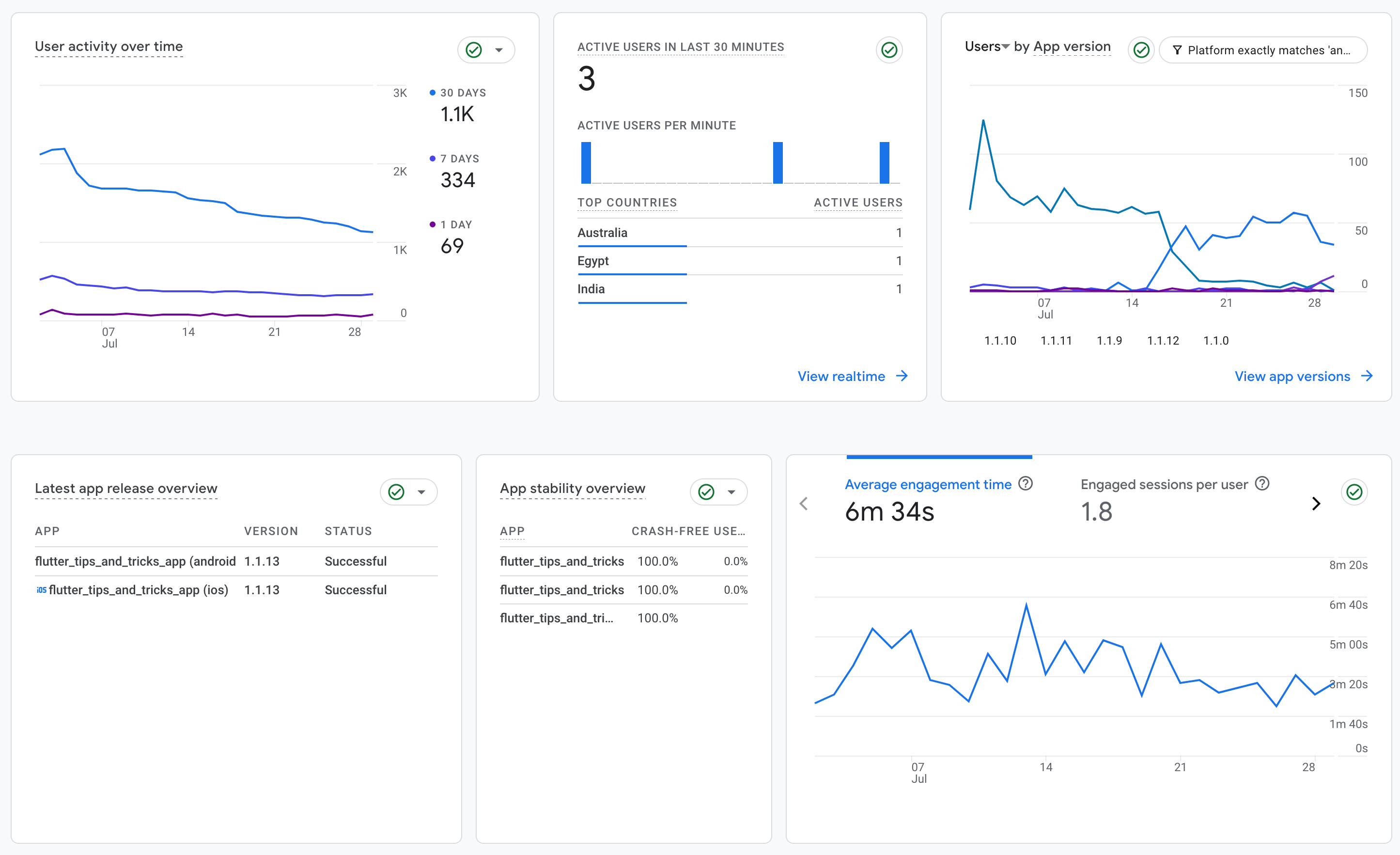
Task: Click help icon next to Average engagement time
Action: pos(1026,483)
